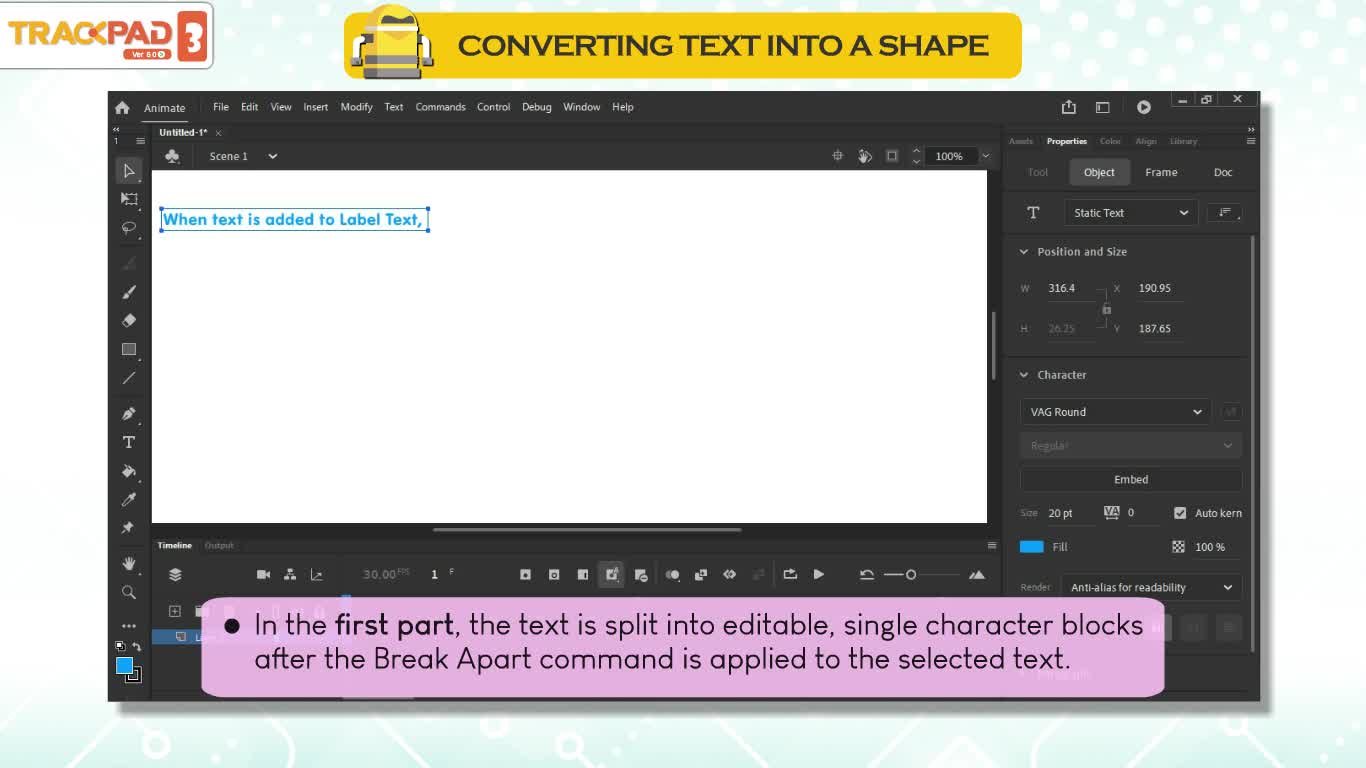Select the Line tool
This screenshot has height=768, width=1366.
click(x=129, y=378)
